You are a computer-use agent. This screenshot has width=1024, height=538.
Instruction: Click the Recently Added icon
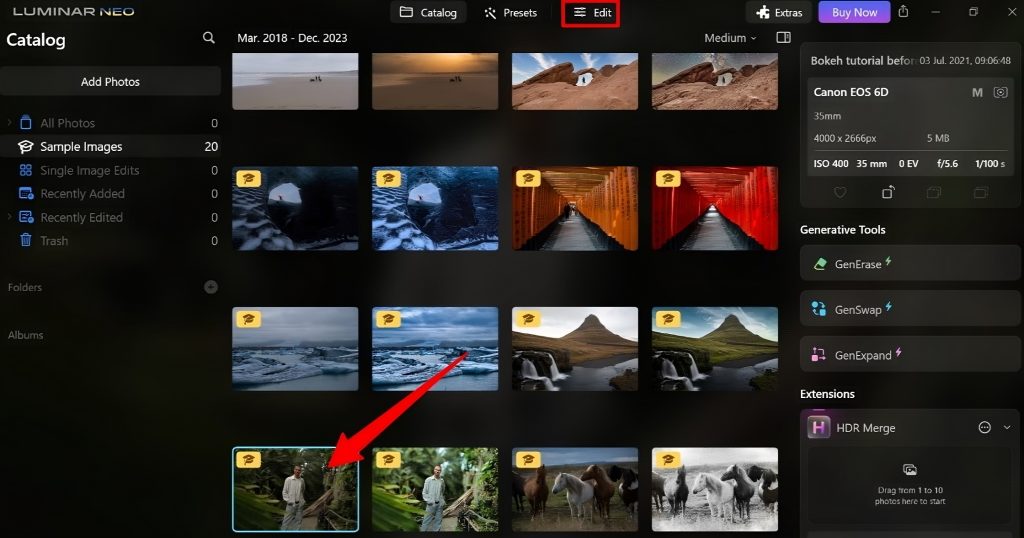[26, 193]
